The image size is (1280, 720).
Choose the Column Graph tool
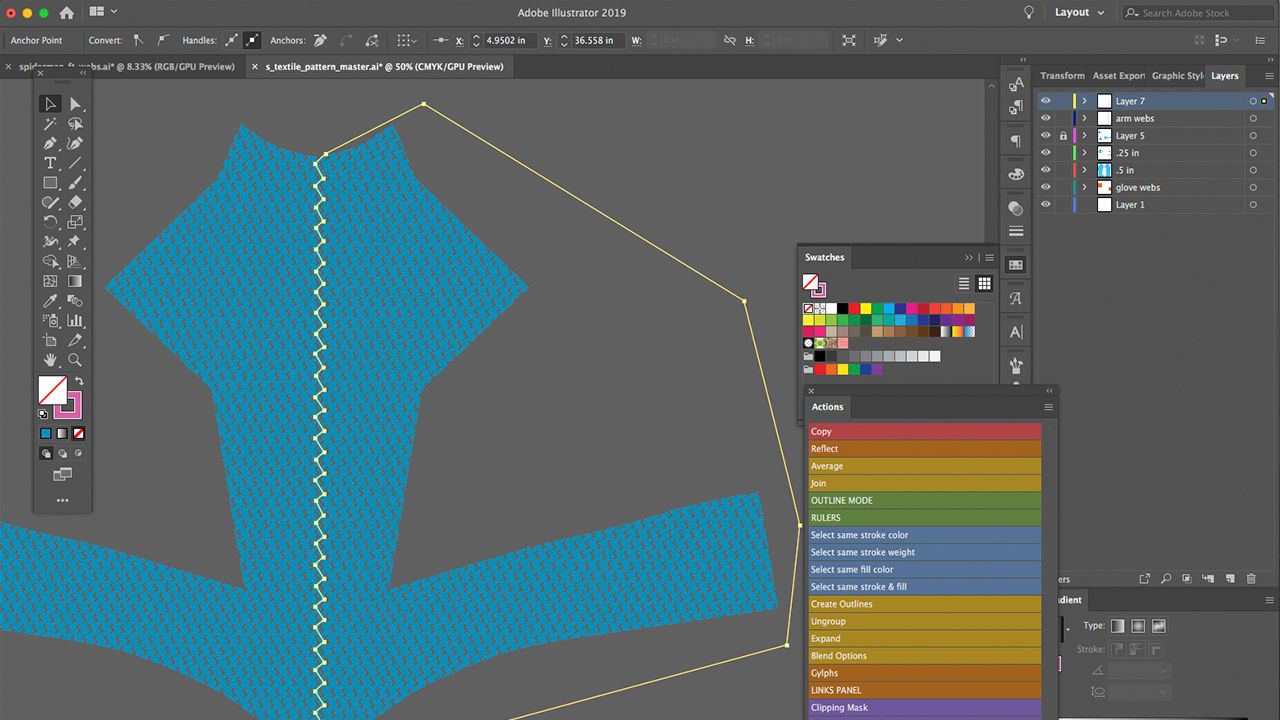[75, 321]
